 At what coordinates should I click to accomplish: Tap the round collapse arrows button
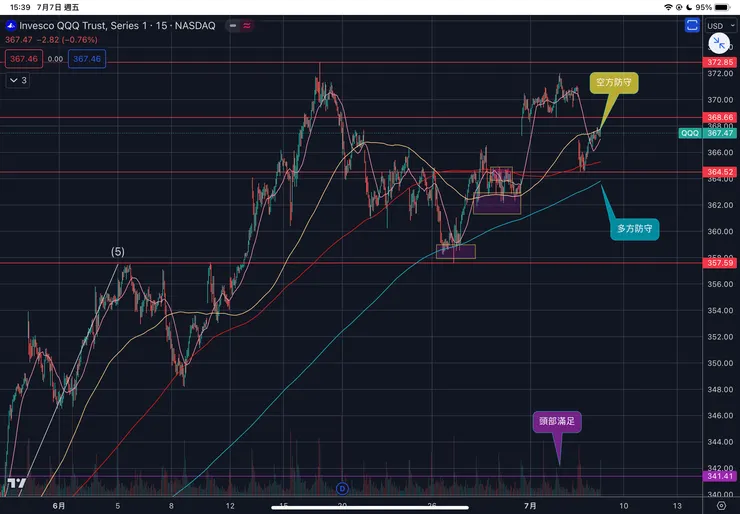[x=719, y=44]
